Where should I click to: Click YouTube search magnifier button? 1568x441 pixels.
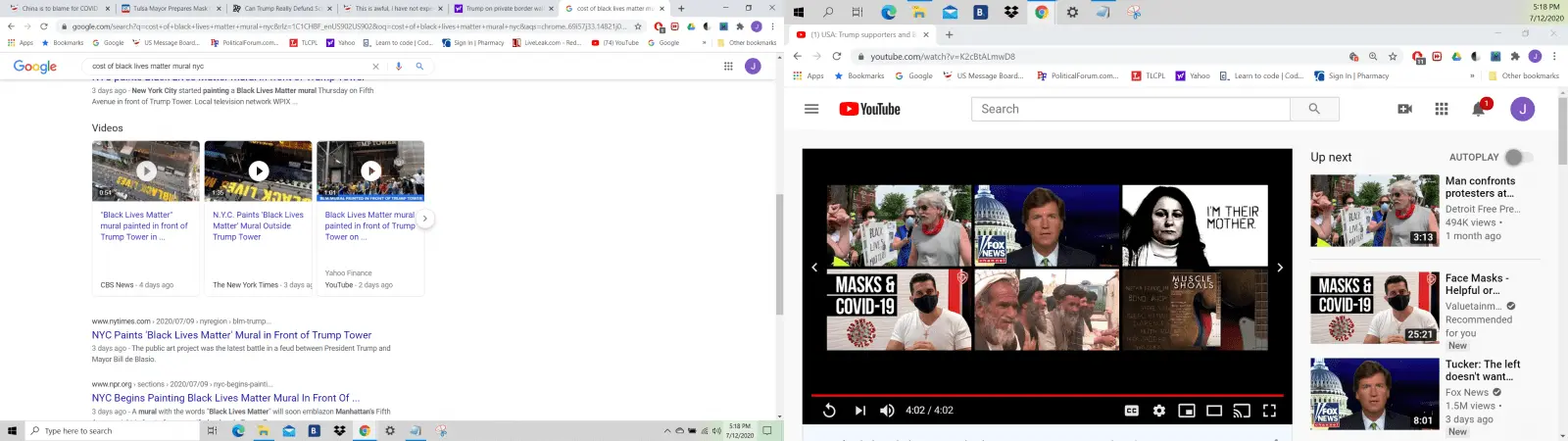pos(1314,109)
